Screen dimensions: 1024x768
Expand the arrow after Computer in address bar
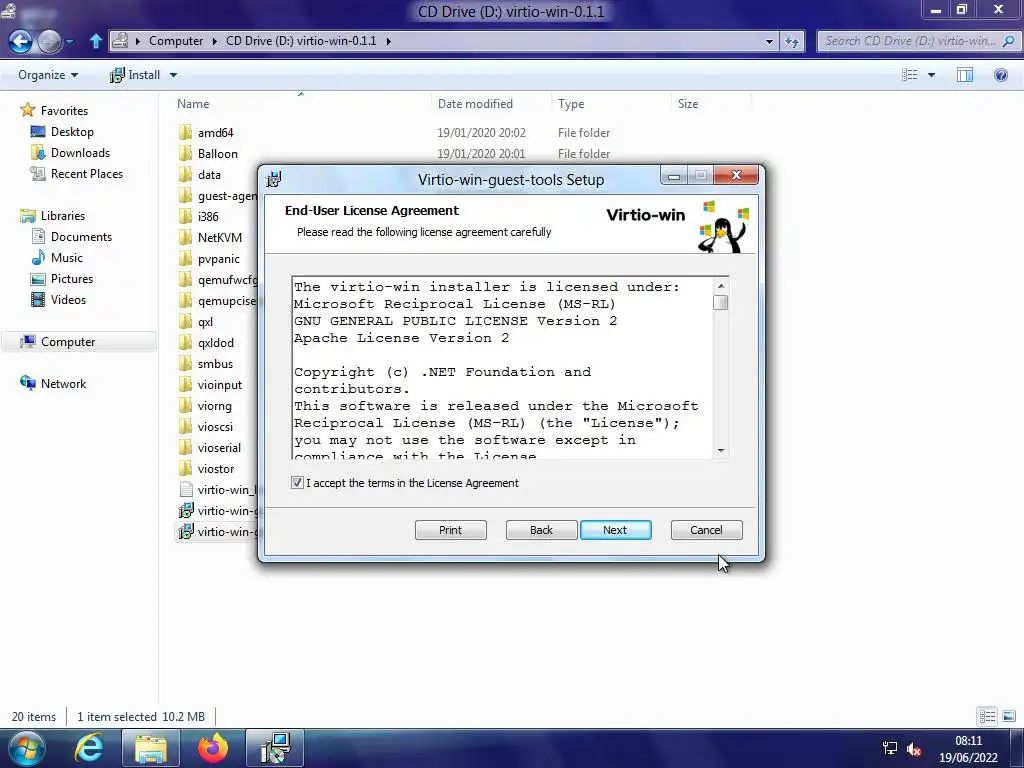[x=214, y=41]
